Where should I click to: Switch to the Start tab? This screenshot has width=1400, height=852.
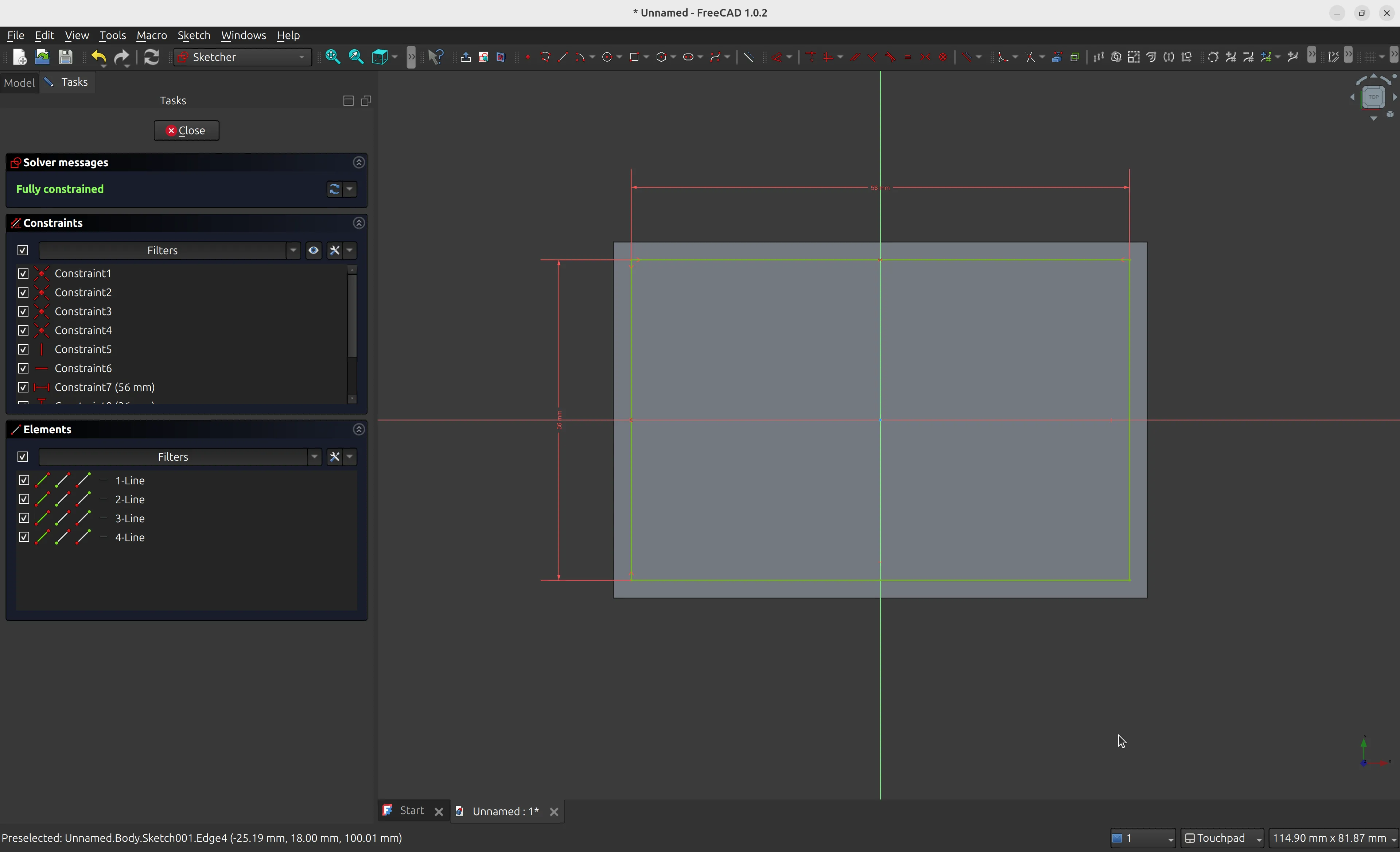[411, 811]
